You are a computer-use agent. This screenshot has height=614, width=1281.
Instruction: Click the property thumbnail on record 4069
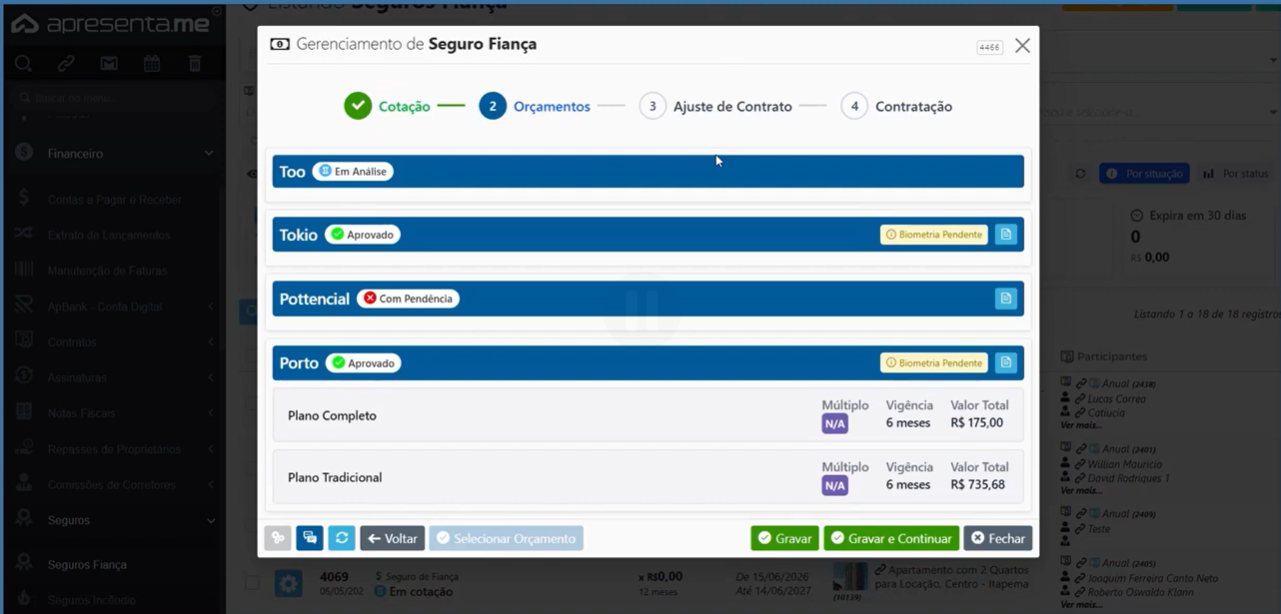(x=851, y=578)
